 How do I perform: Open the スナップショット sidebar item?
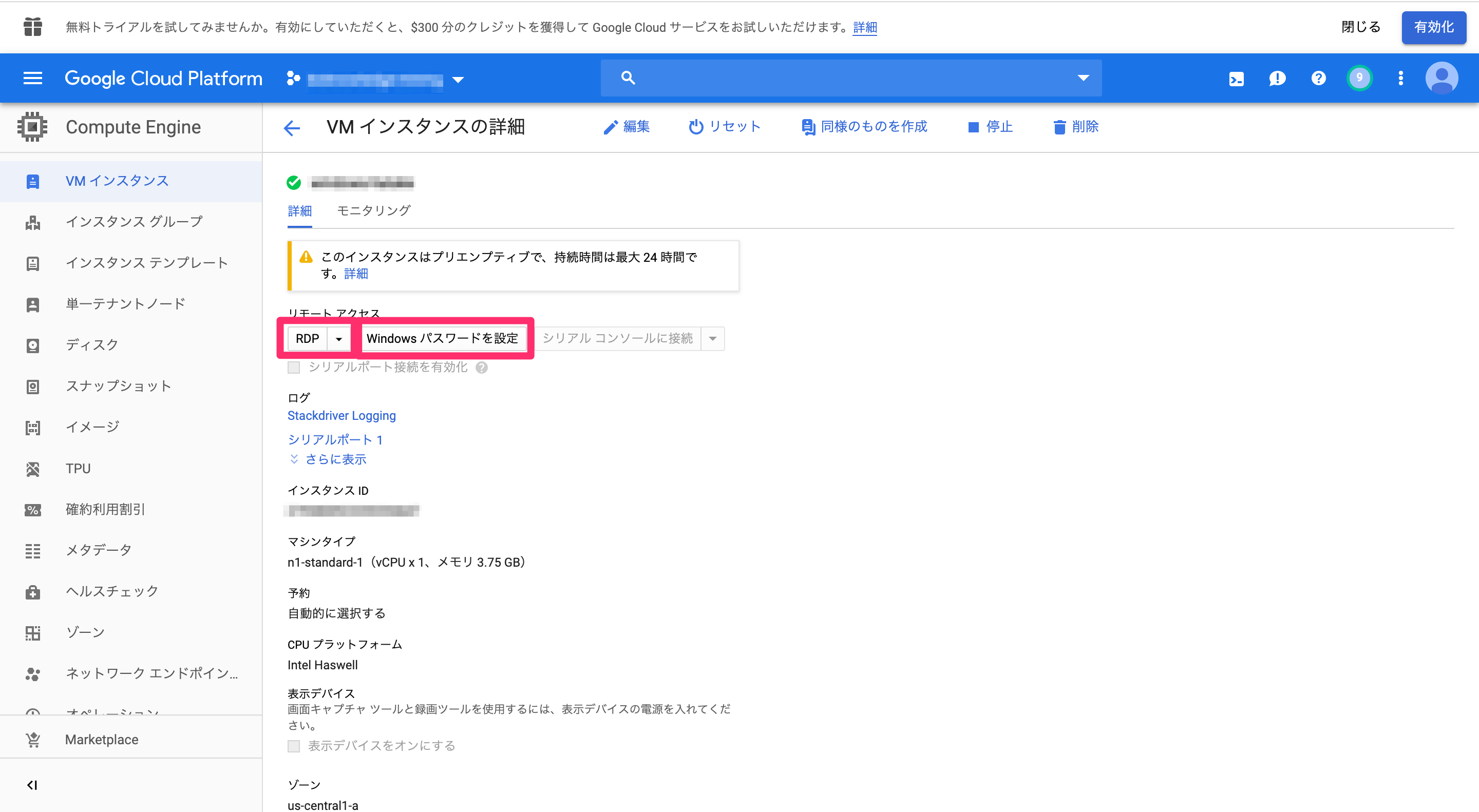pyautogui.click(x=118, y=385)
